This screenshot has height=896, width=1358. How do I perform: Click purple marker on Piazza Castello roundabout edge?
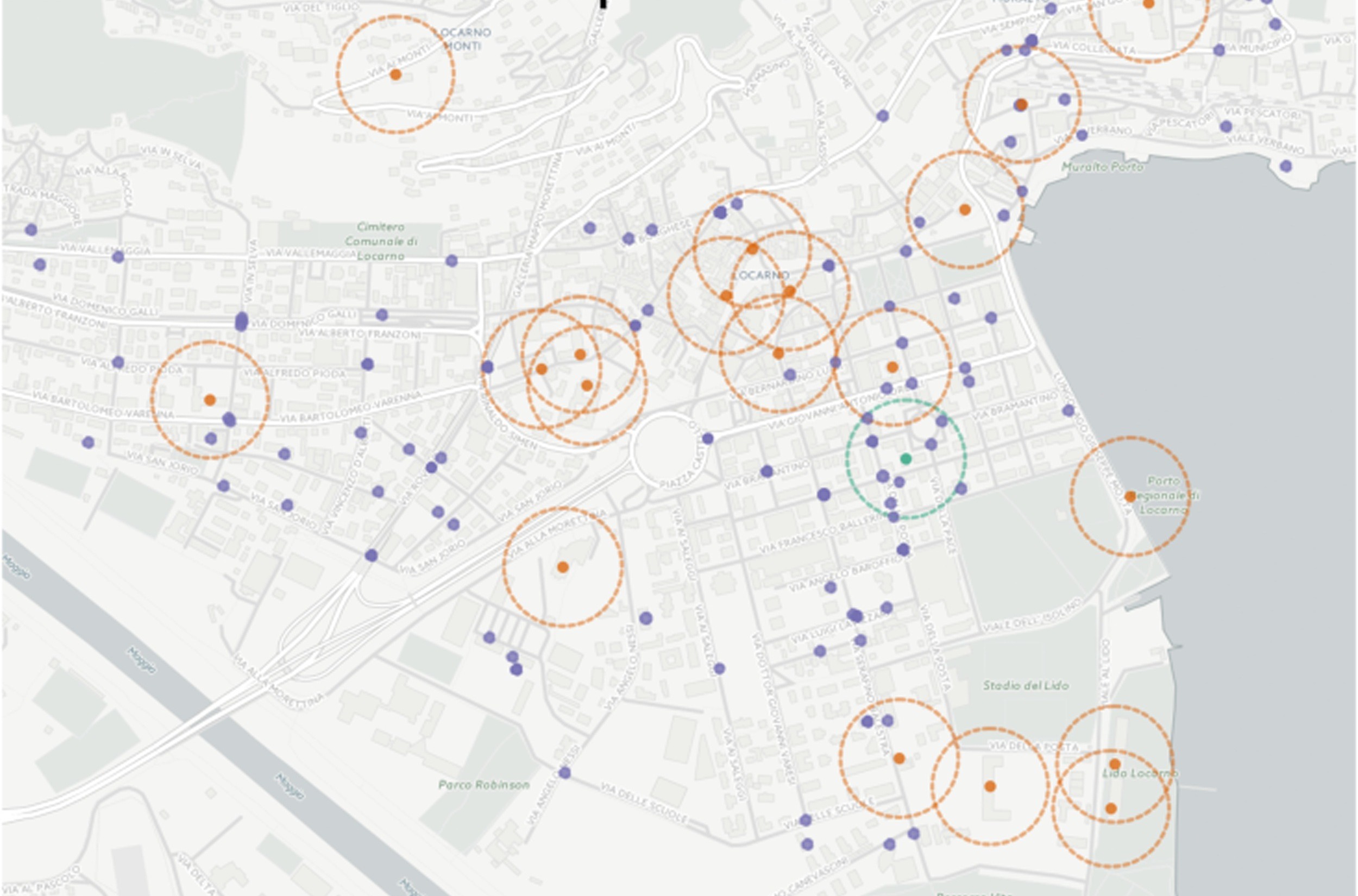[x=708, y=438]
